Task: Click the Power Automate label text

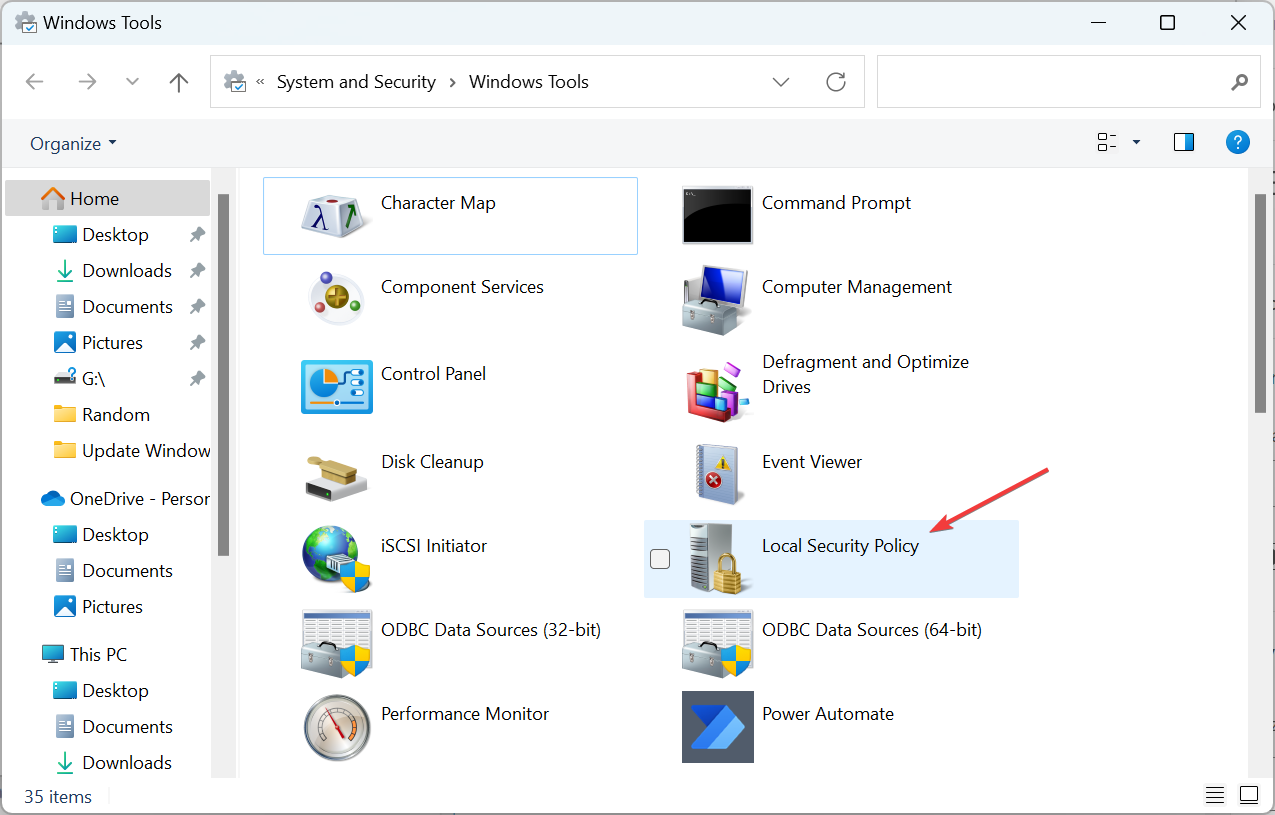Action: [828, 714]
